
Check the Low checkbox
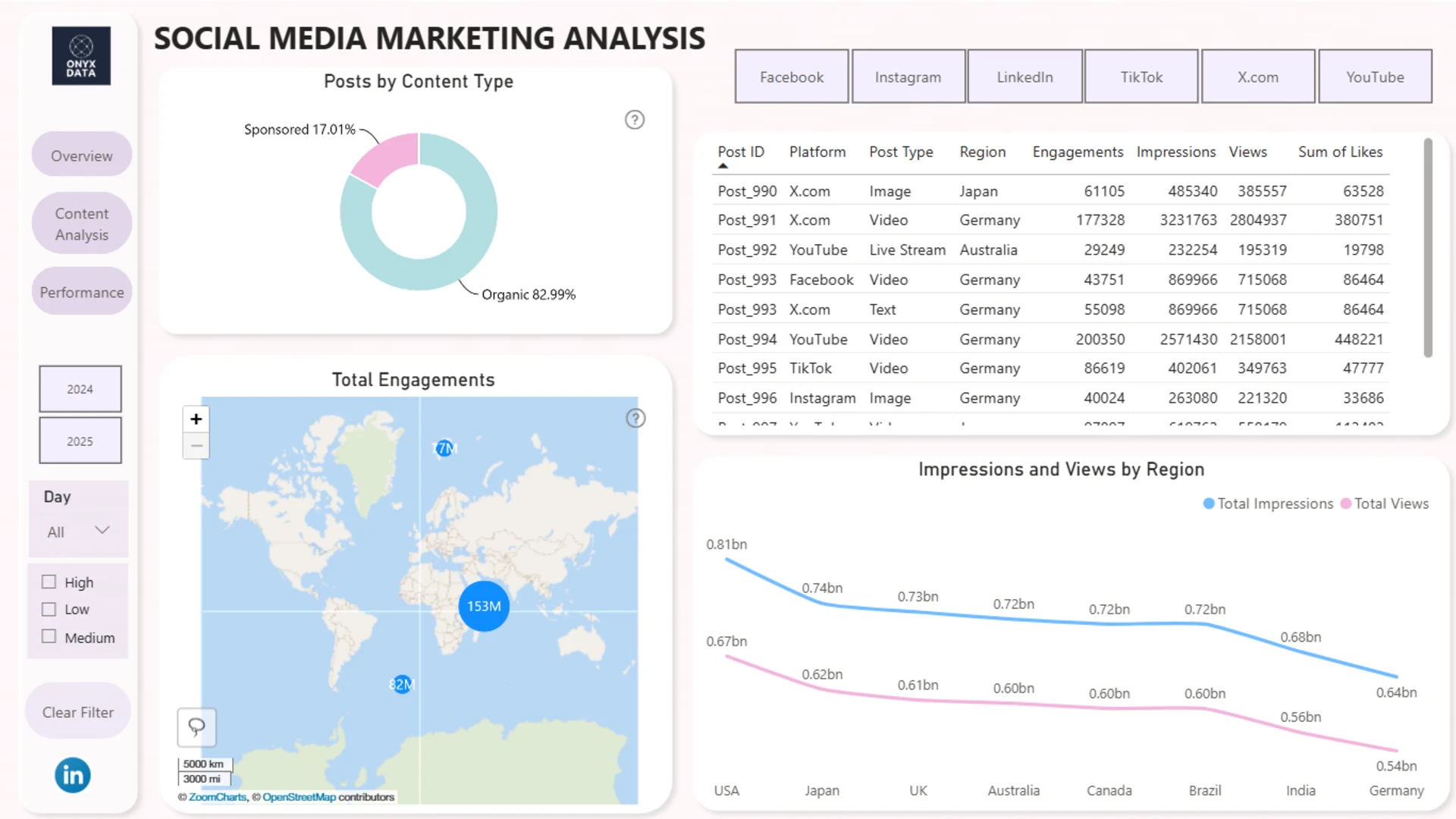click(x=49, y=609)
